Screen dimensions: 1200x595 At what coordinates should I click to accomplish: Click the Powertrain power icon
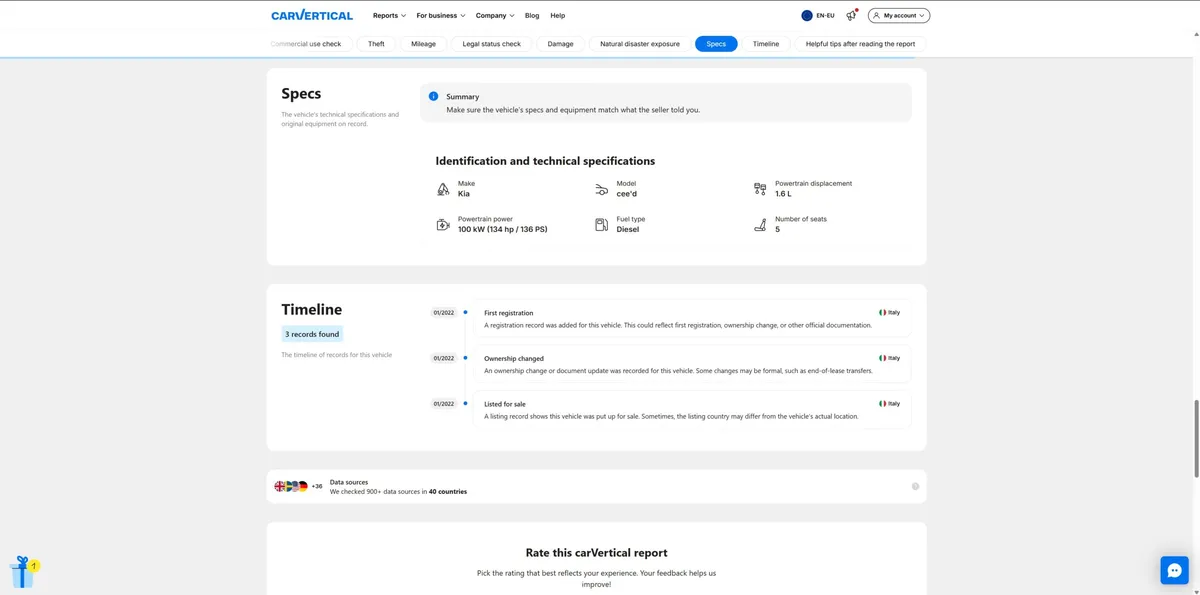[x=443, y=225]
